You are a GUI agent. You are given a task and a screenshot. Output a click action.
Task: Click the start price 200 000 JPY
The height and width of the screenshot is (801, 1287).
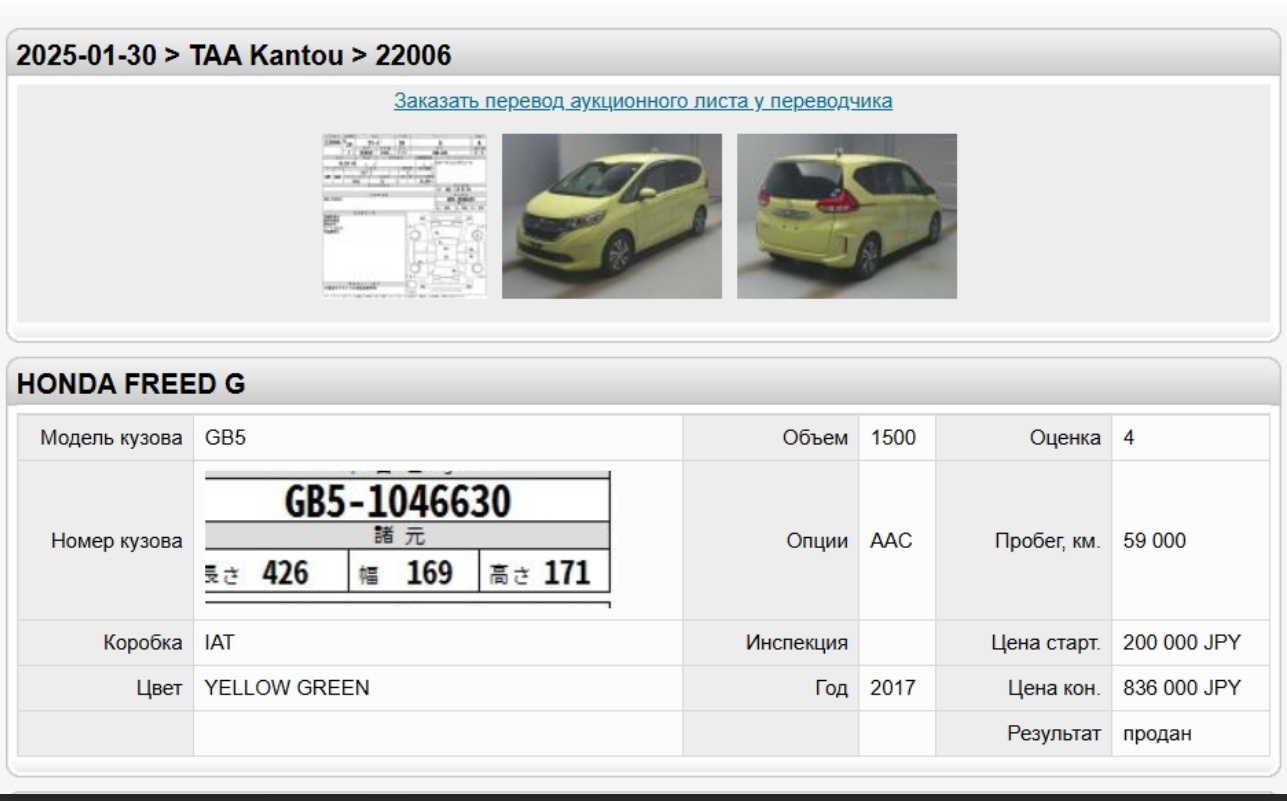pos(1182,643)
